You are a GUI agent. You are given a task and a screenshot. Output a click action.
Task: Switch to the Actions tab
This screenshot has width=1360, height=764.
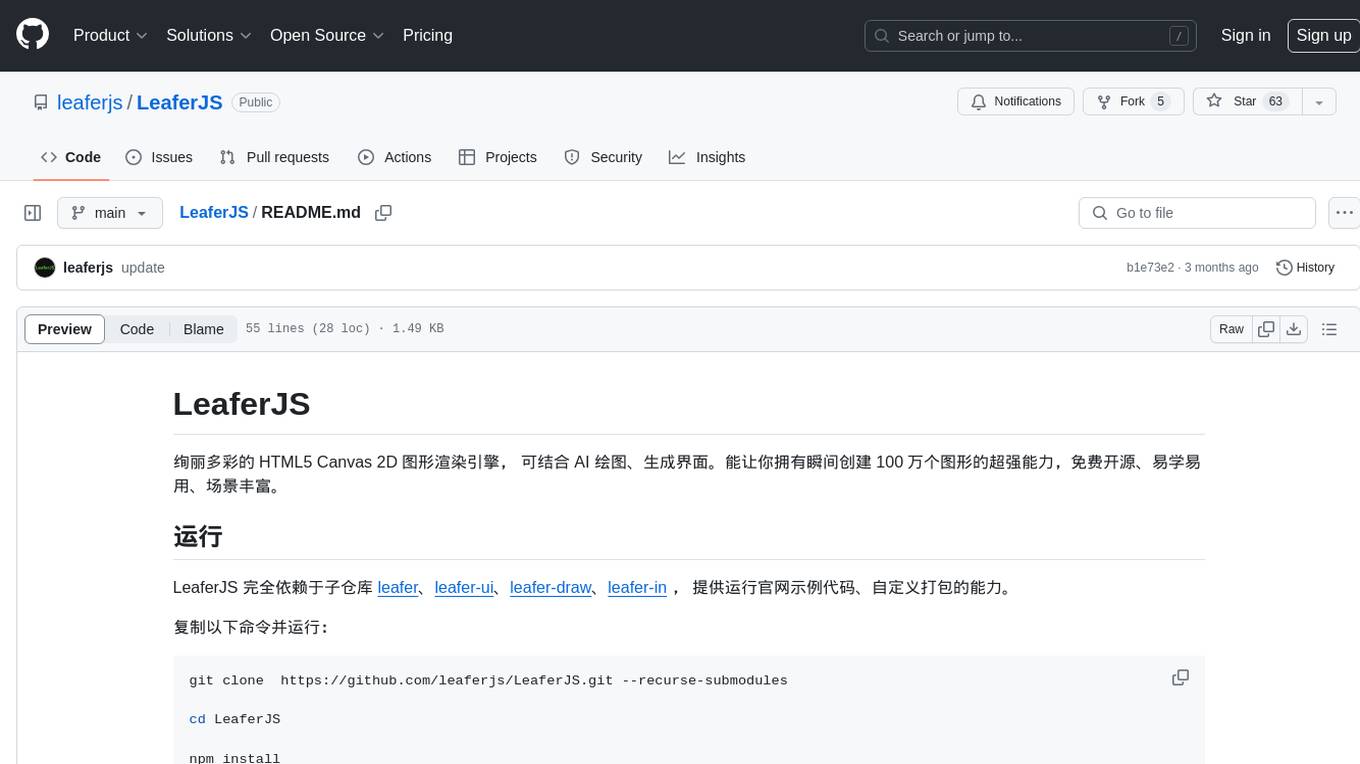pos(394,157)
